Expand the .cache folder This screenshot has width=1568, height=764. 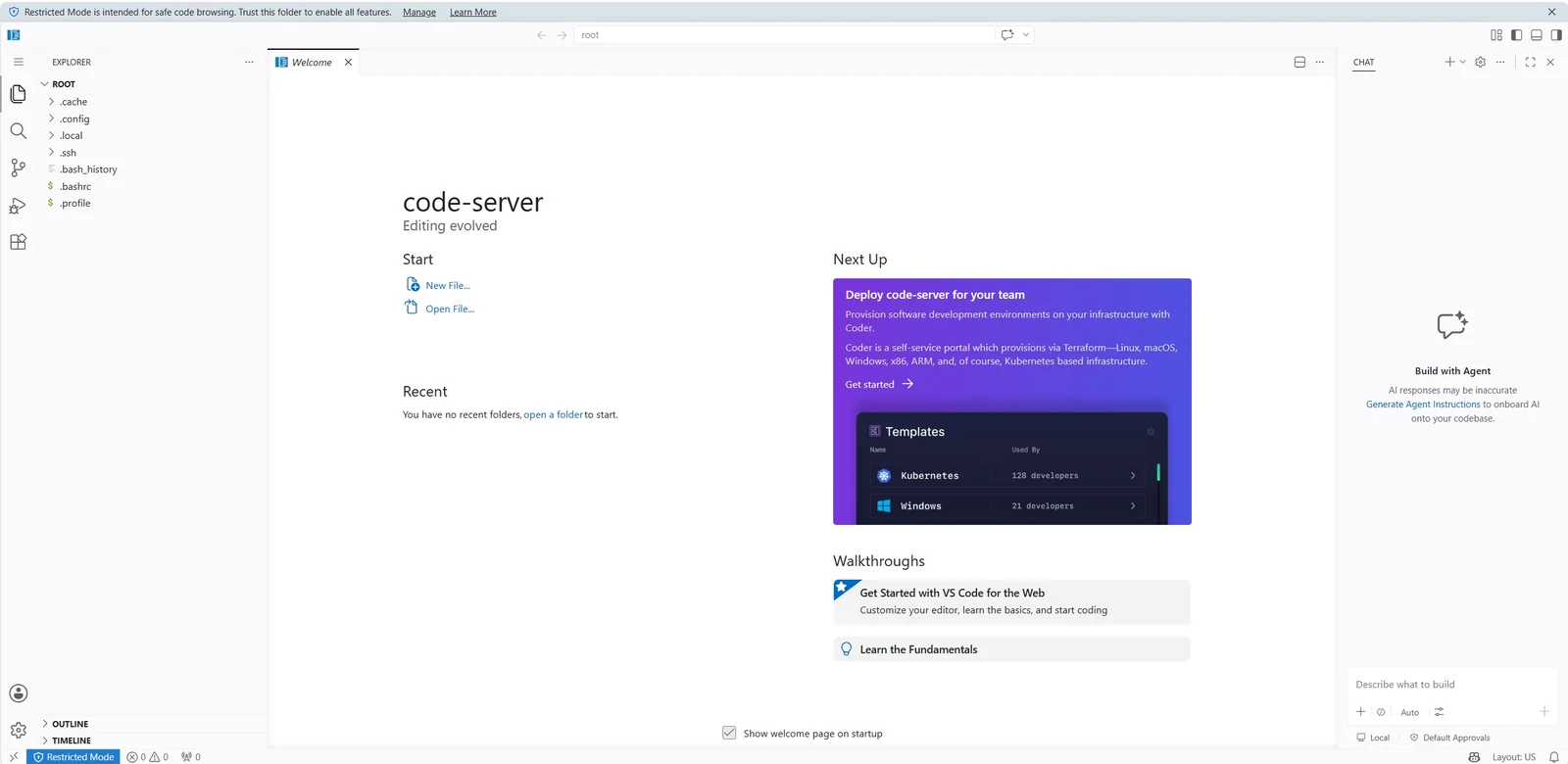pyautogui.click(x=152, y=102)
